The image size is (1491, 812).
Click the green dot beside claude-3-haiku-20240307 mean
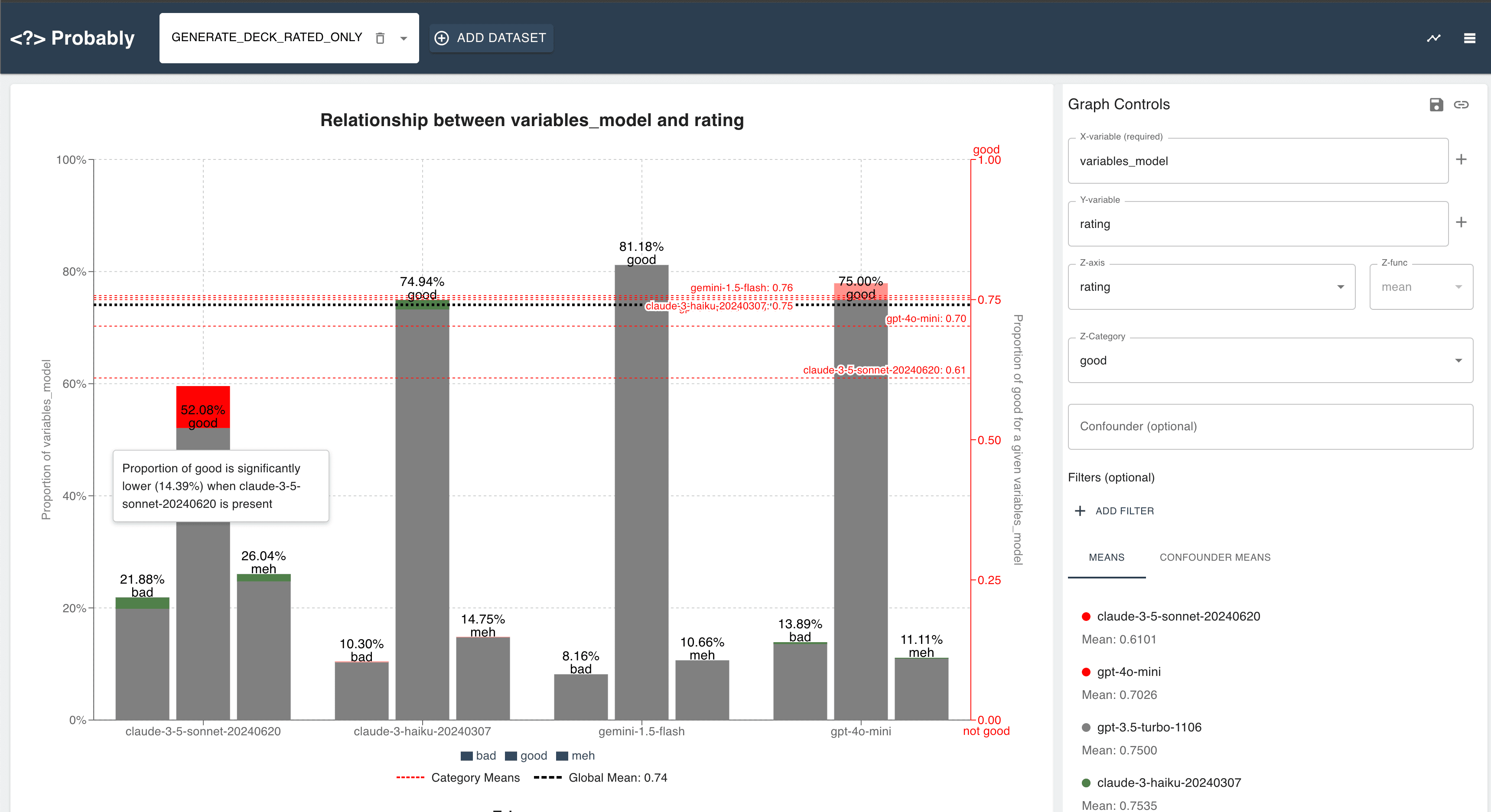(x=1086, y=783)
